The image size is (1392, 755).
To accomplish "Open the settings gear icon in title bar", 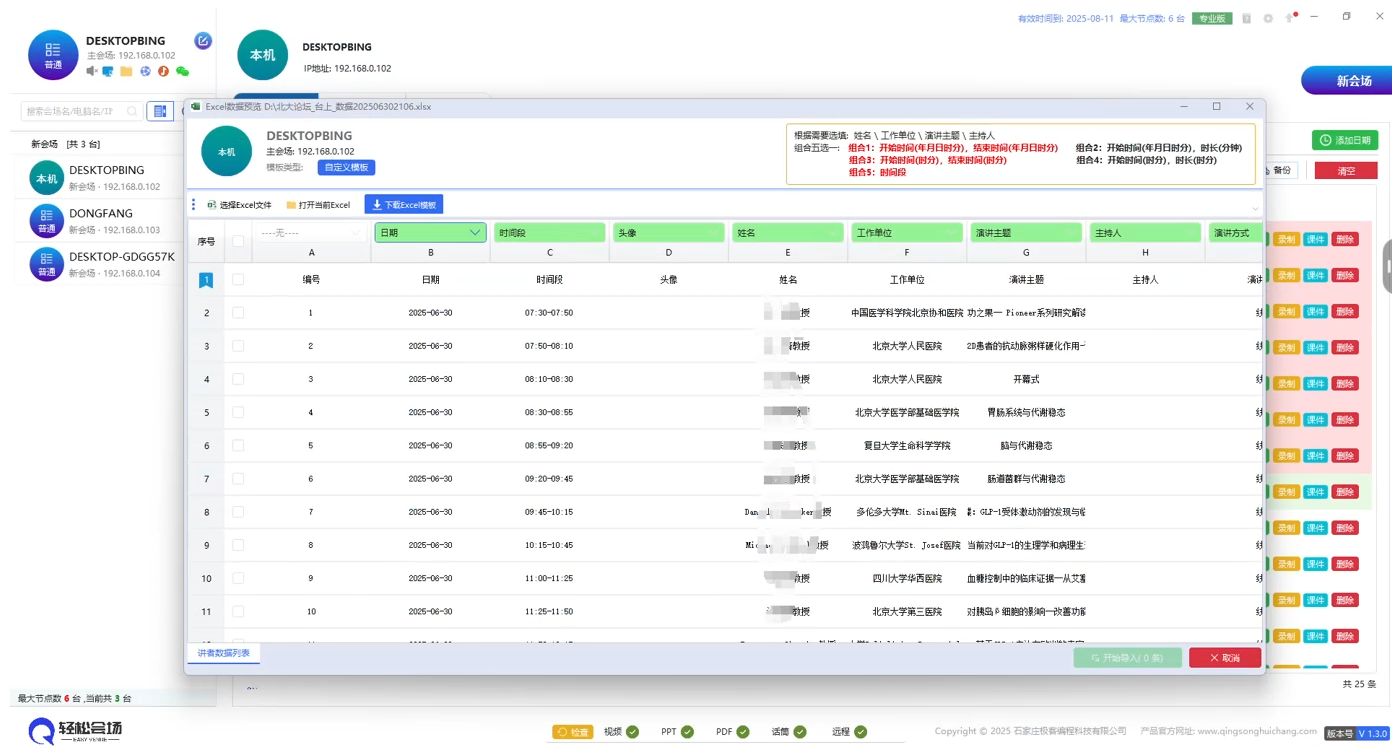I will 1268,18.
